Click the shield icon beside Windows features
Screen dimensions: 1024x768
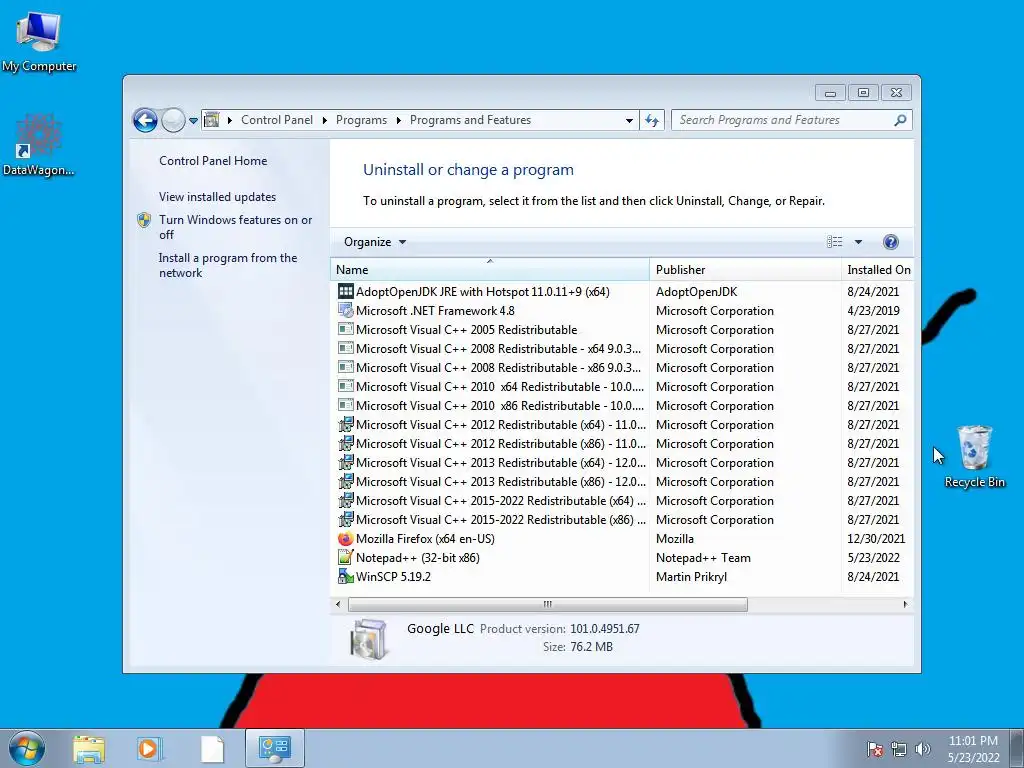(x=144, y=219)
